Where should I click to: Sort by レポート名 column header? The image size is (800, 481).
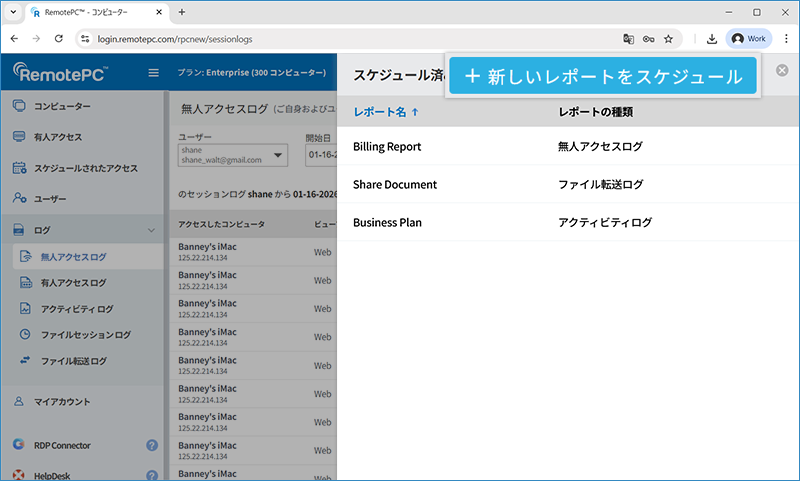(x=386, y=112)
